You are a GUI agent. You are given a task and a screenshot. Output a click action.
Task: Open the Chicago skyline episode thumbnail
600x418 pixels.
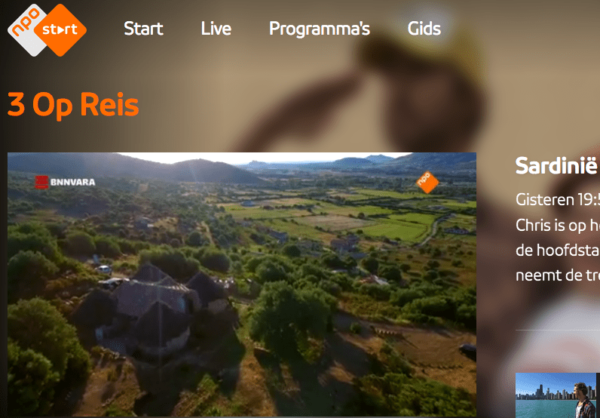click(558, 395)
